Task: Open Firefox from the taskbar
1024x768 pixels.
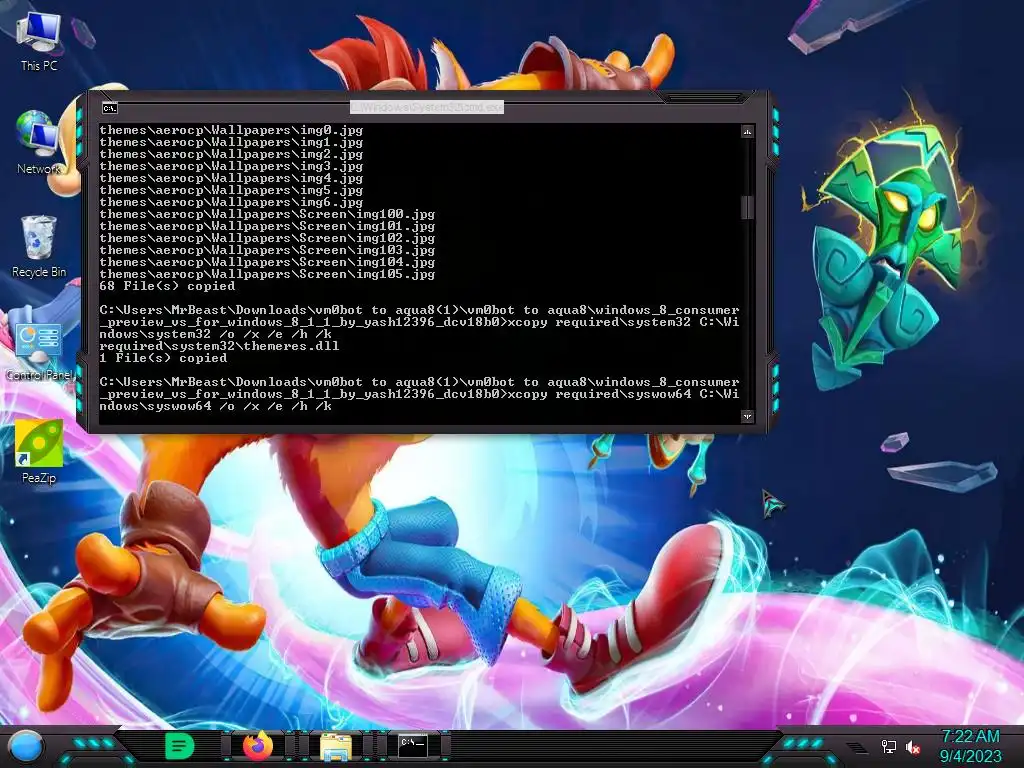Action: [257, 746]
